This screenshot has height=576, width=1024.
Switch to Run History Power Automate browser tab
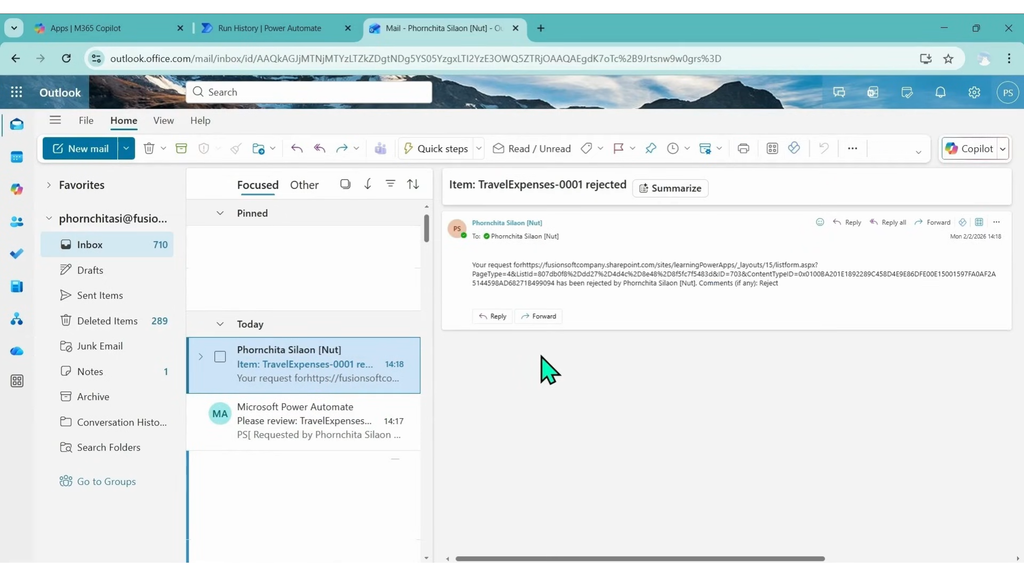click(x=270, y=28)
